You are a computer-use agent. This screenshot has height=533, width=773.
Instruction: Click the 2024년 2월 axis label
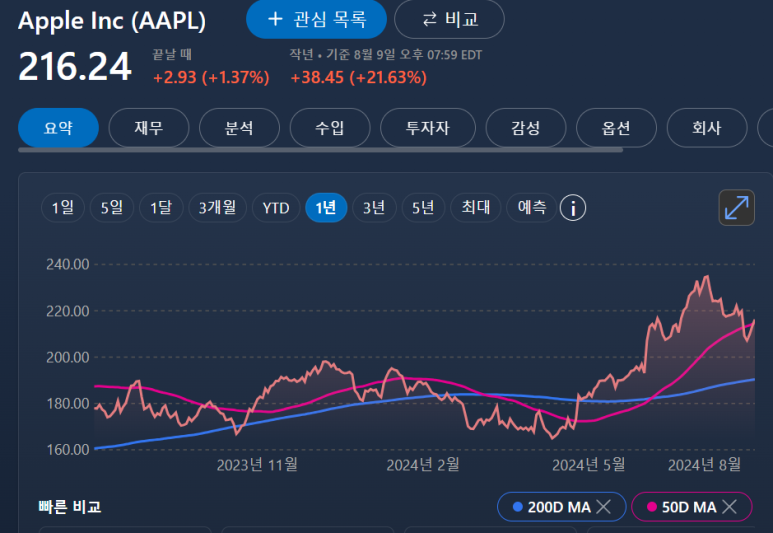point(423,464)
